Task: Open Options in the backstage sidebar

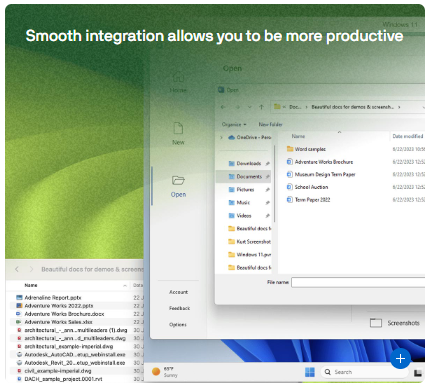Action: (x=178, y=324)
